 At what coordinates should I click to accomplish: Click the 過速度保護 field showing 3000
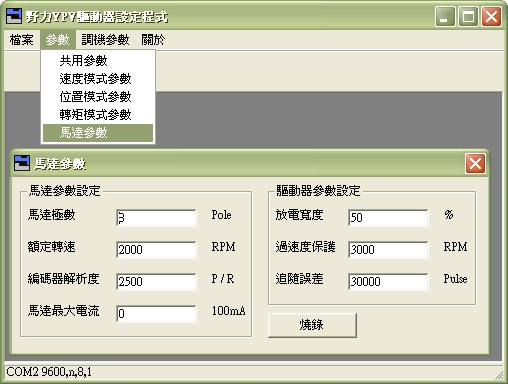(x=388, y=250)
